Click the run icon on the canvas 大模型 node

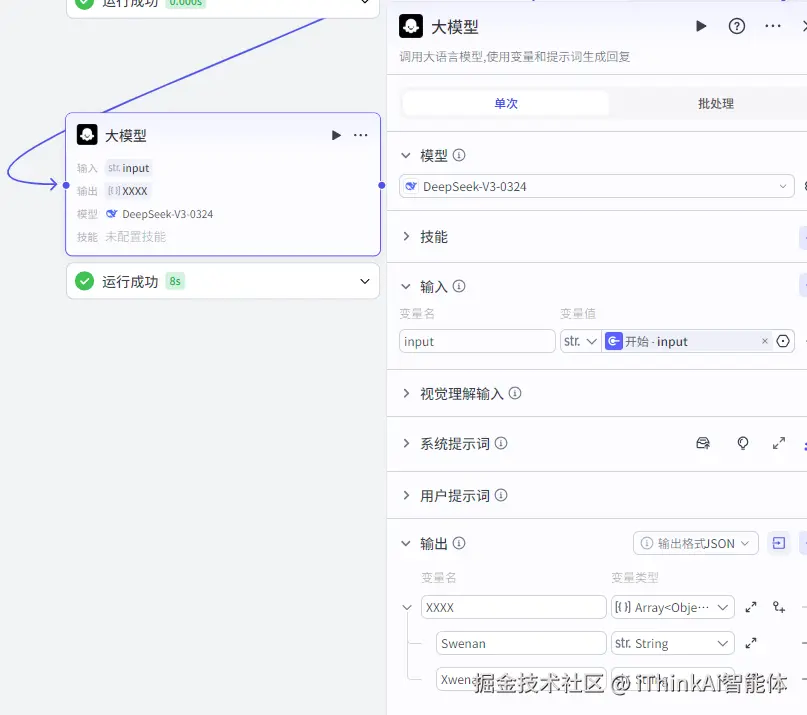(336, 135)
